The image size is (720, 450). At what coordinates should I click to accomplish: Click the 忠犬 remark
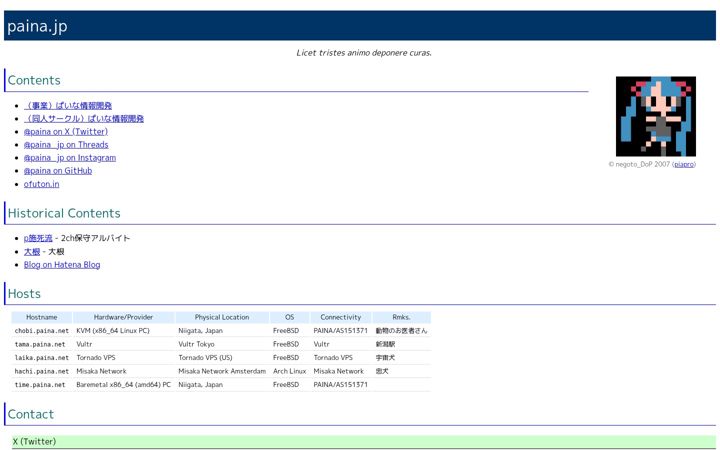click(382, 371)
